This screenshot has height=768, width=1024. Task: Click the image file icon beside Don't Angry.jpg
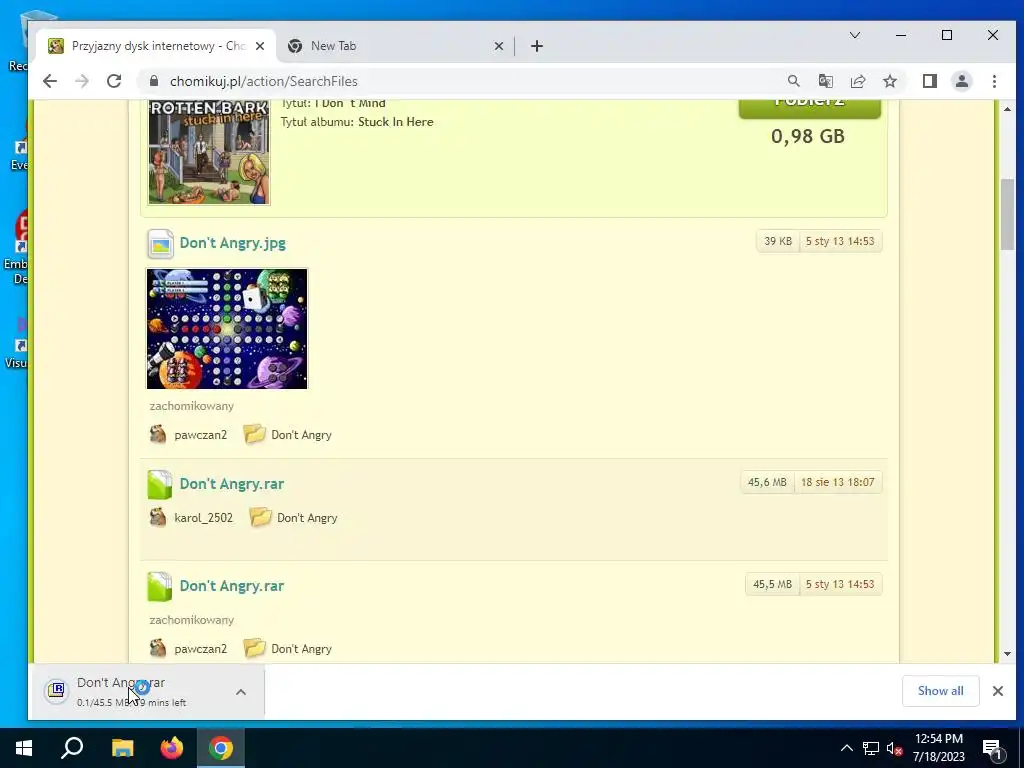coord(160,244)
